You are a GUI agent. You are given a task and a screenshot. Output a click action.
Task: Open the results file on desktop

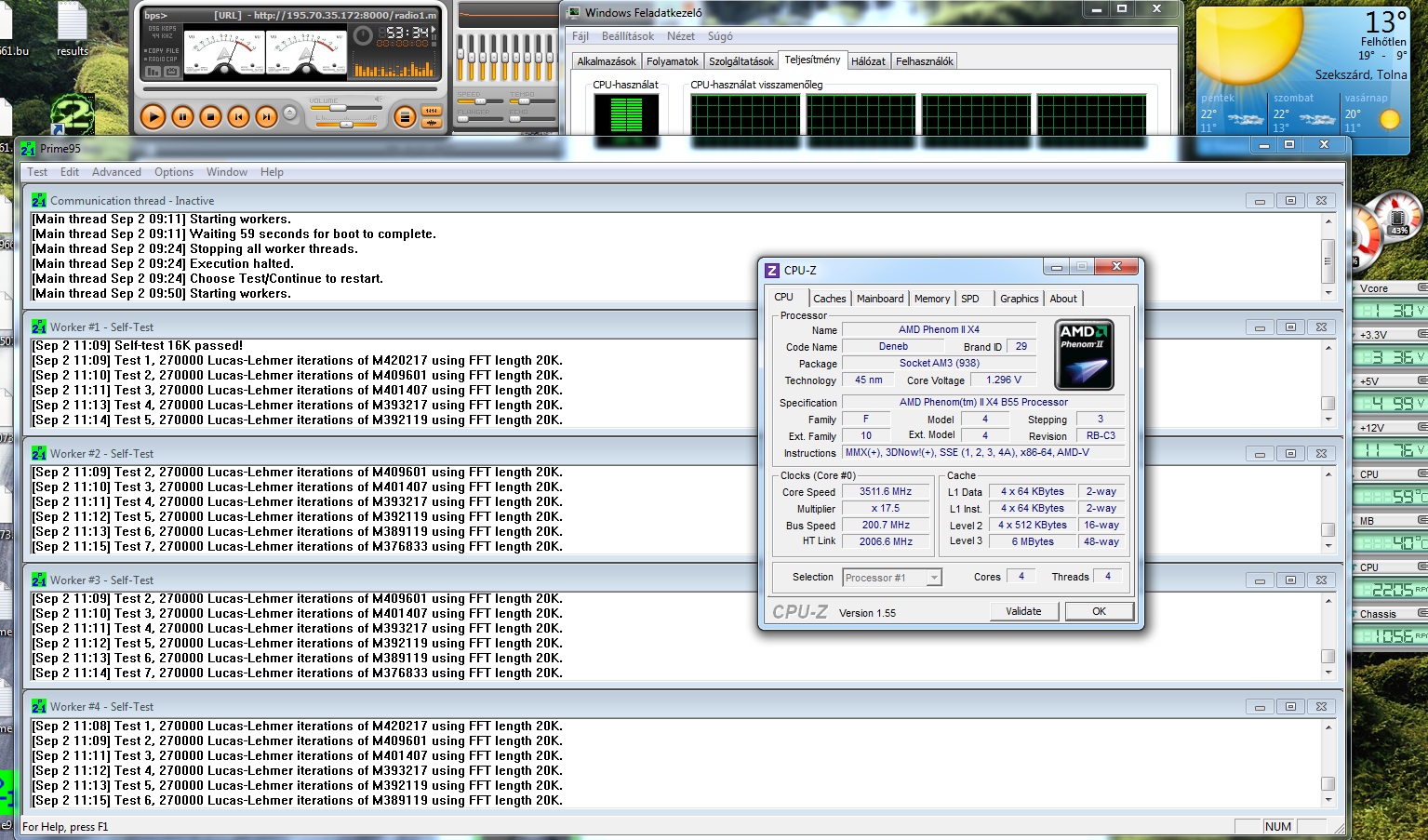(x=73, y=30)
